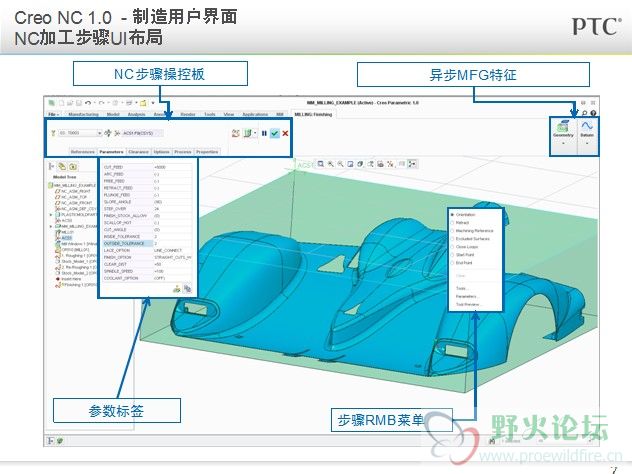Open dropdown arrow beside material removal icon
Viewport: 632px width, 474px height.
(255, 133)
